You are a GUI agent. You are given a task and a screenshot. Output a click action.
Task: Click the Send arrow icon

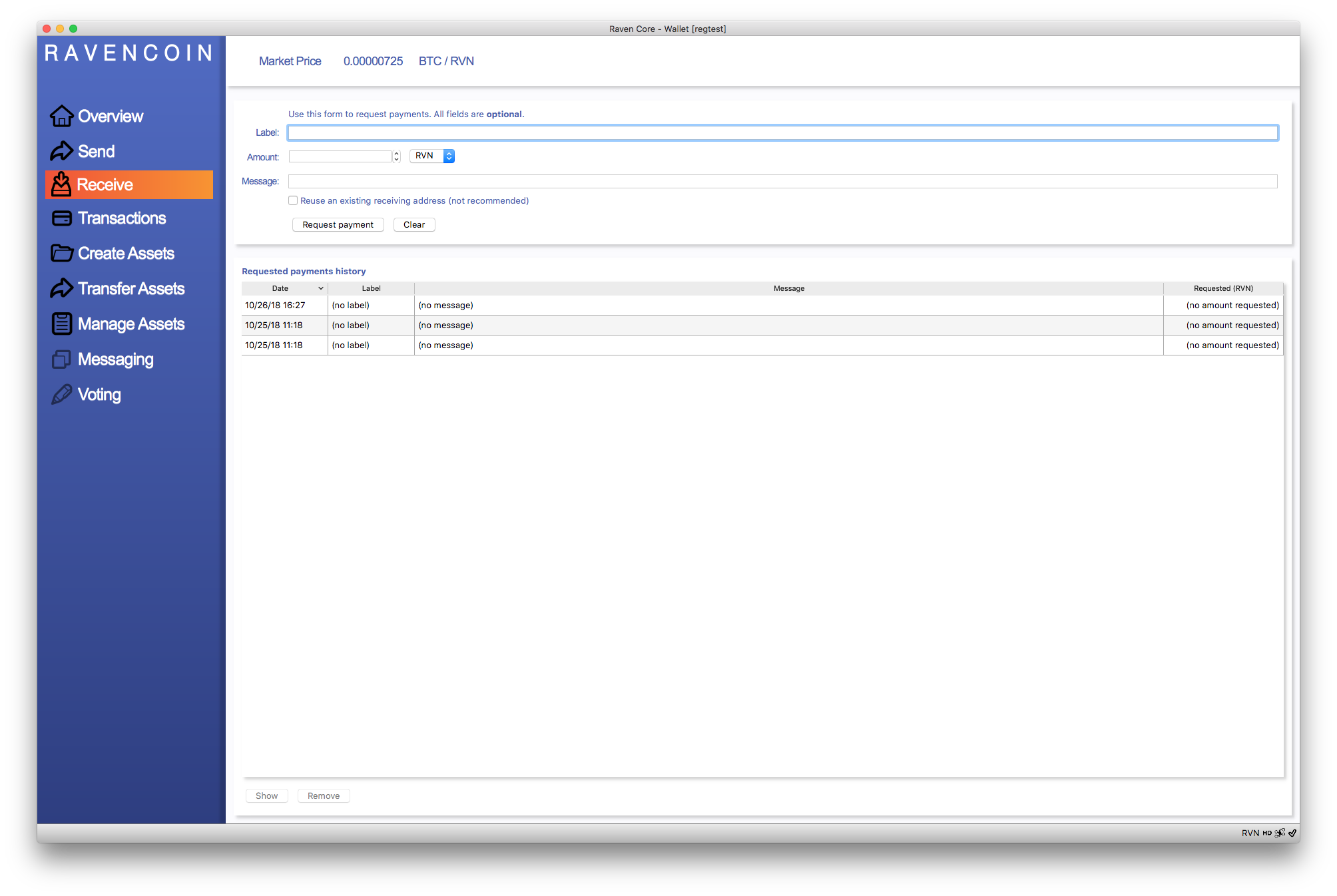[x=61, y=151]
